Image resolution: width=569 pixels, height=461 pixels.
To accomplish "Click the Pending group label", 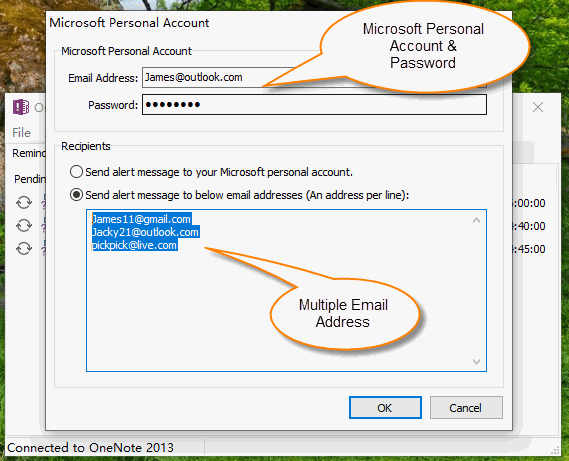I will pos(30,179).
